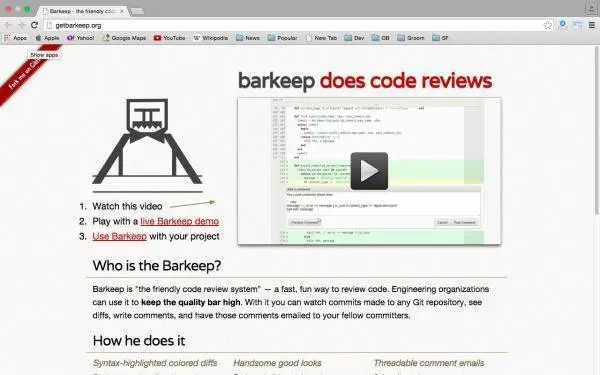Click the Fork me on GitHub ribbon
Screen dimensions: 600x375
tap(23, 73)
